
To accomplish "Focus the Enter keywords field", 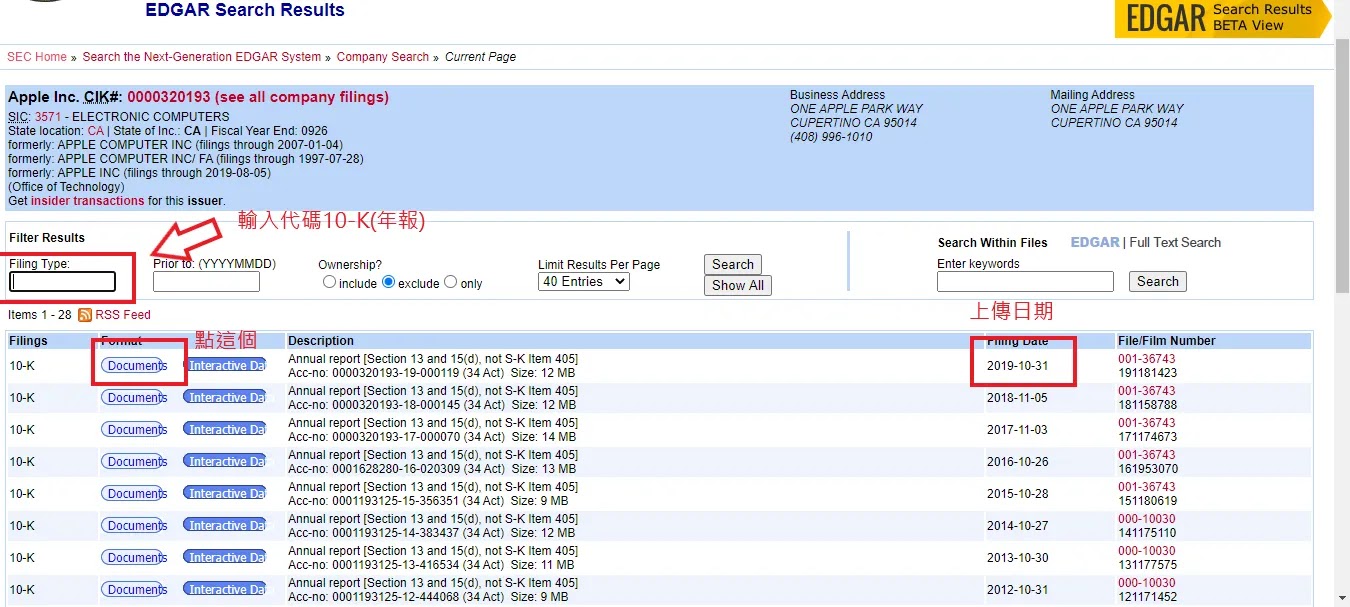I will tap(1025, 282).
